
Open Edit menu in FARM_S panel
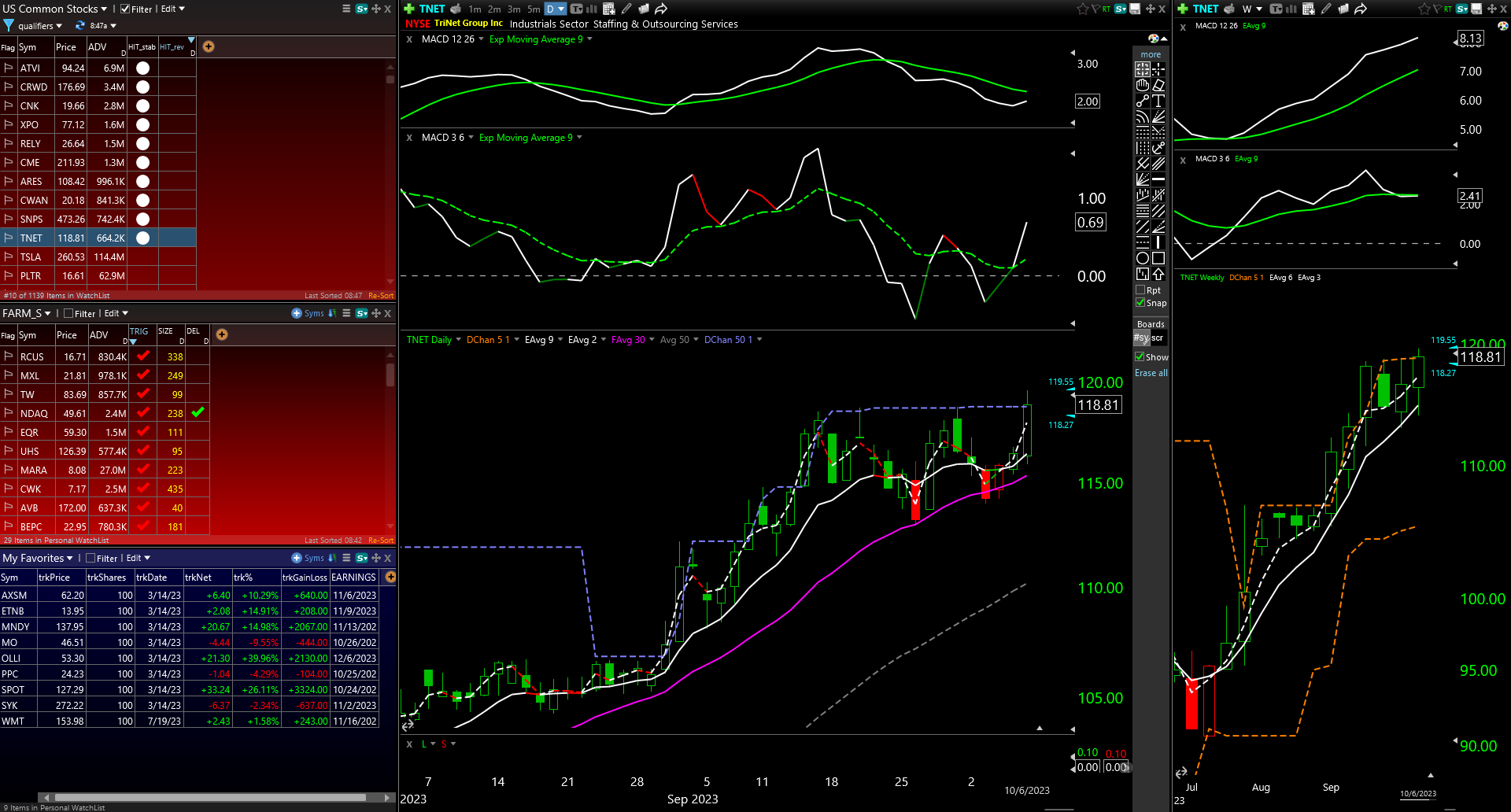pos(116,313)
